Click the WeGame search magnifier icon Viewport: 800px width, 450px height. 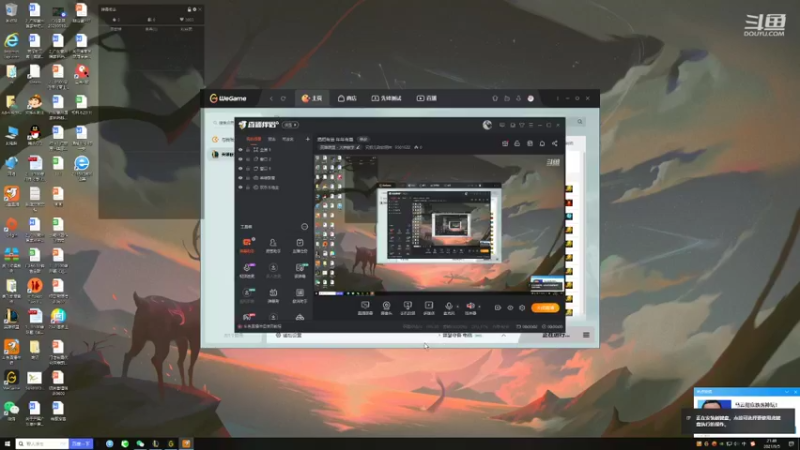click(x=580, y=122)
